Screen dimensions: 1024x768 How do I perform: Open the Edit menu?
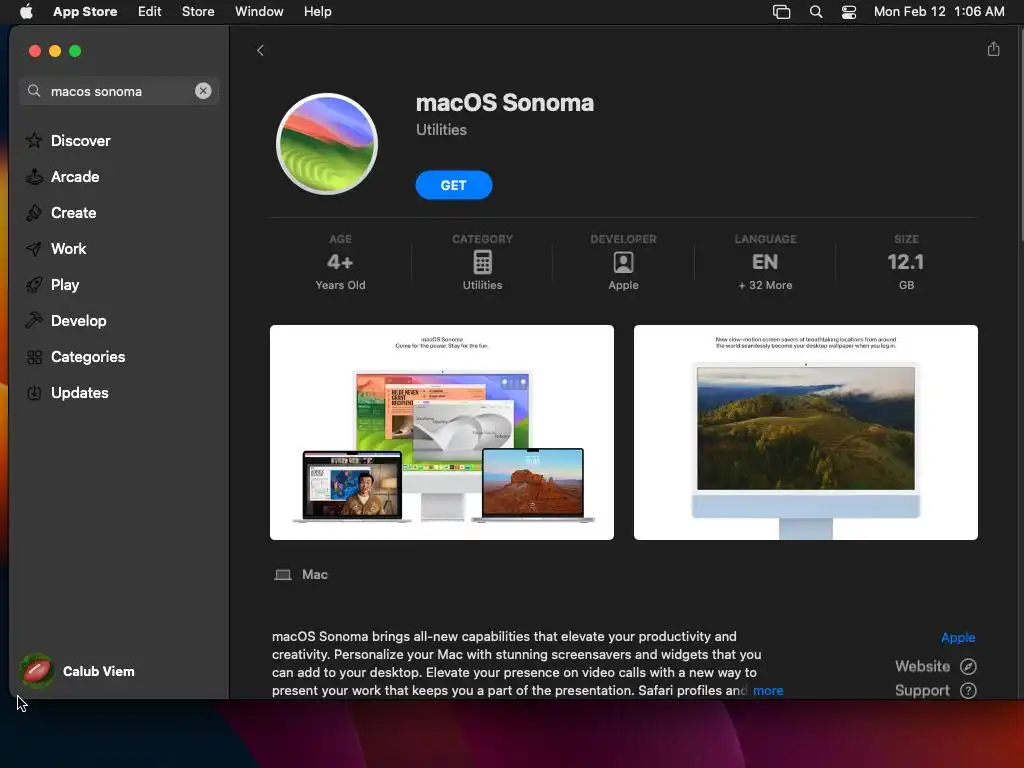(x=150, y=11)
